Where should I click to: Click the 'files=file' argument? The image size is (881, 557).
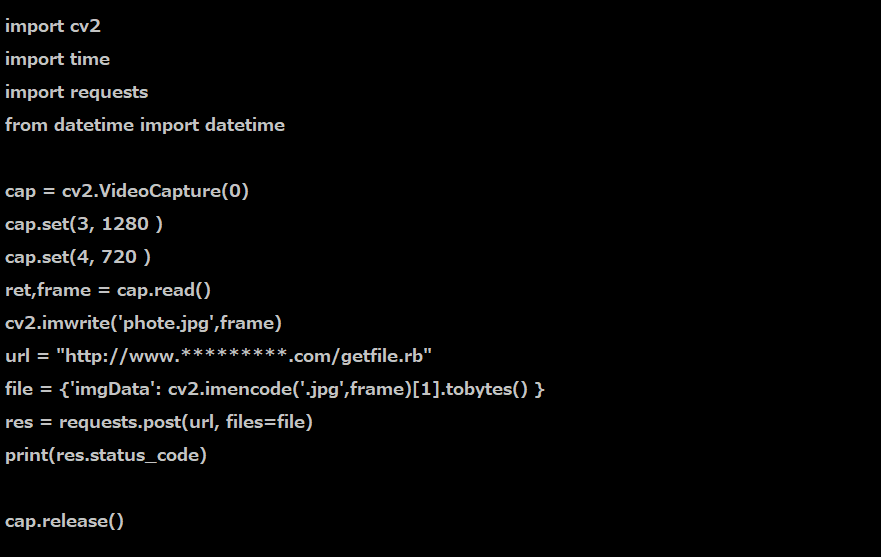tap(268, 422)
